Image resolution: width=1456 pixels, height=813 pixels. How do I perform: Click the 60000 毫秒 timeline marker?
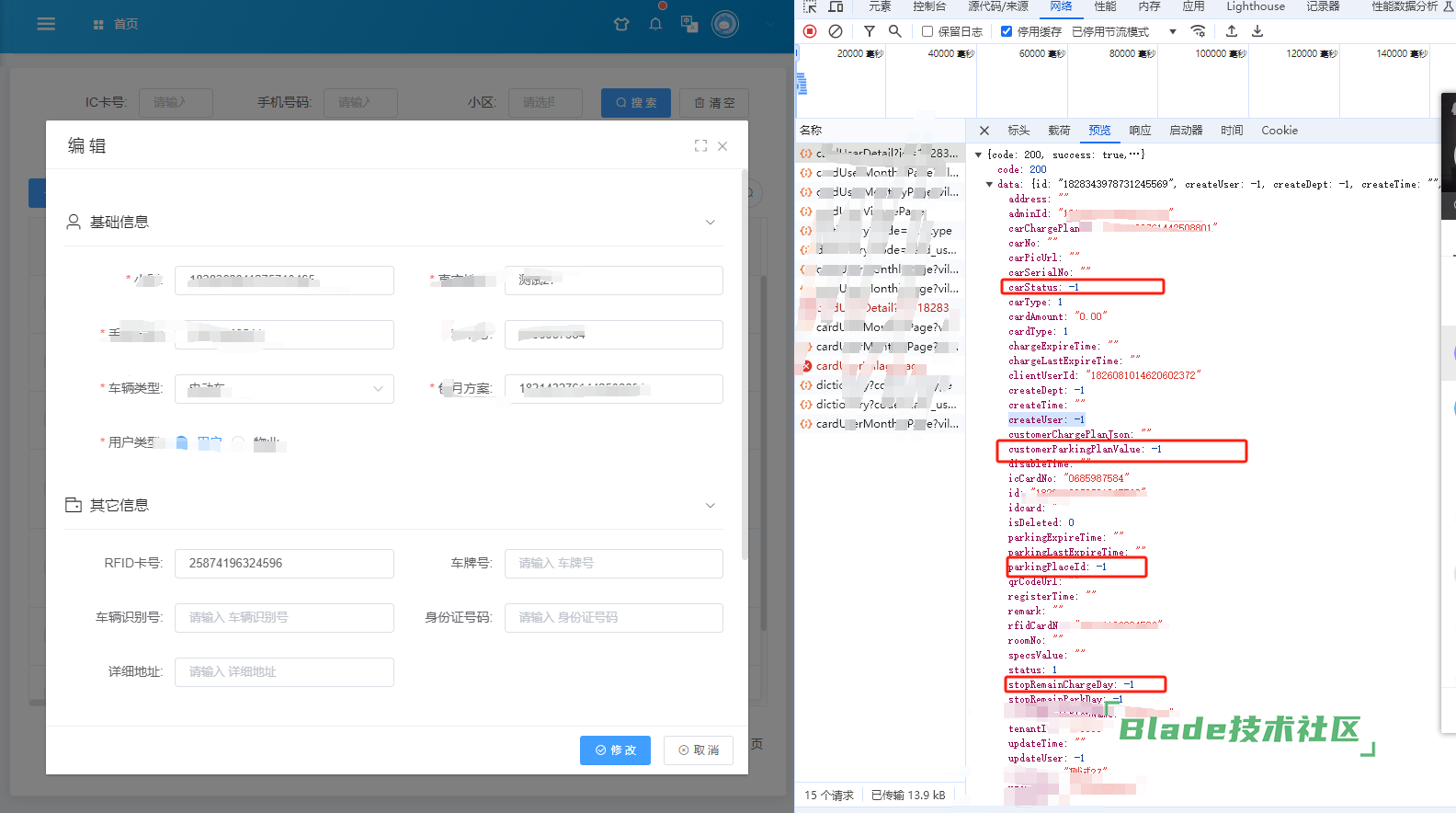coord(1042,53)
